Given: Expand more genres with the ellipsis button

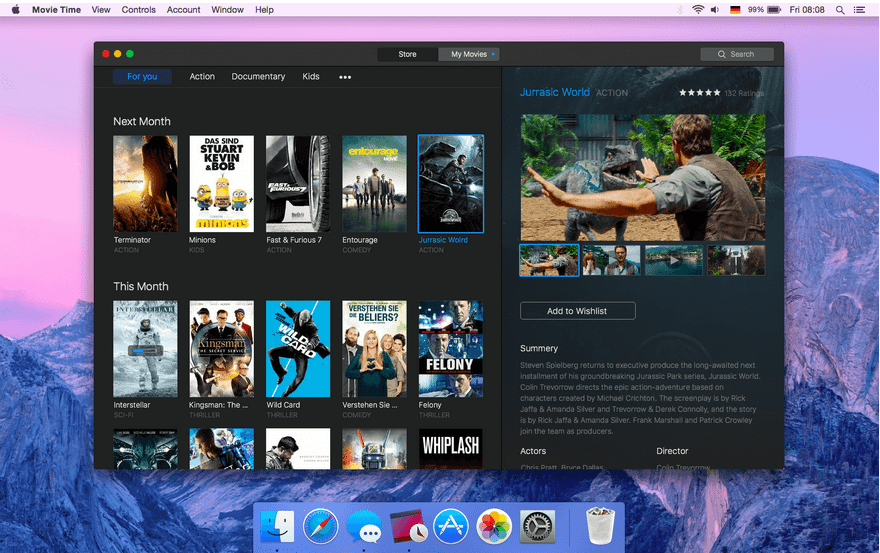Looking at the screenshot, I should click(345, 77).
